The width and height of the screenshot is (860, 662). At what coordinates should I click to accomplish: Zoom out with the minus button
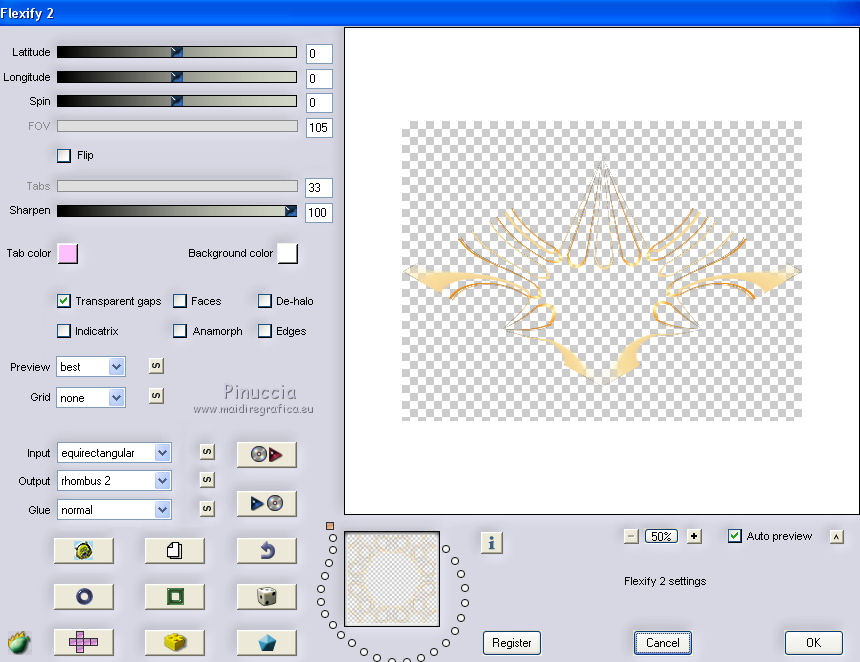pos(631,536)
